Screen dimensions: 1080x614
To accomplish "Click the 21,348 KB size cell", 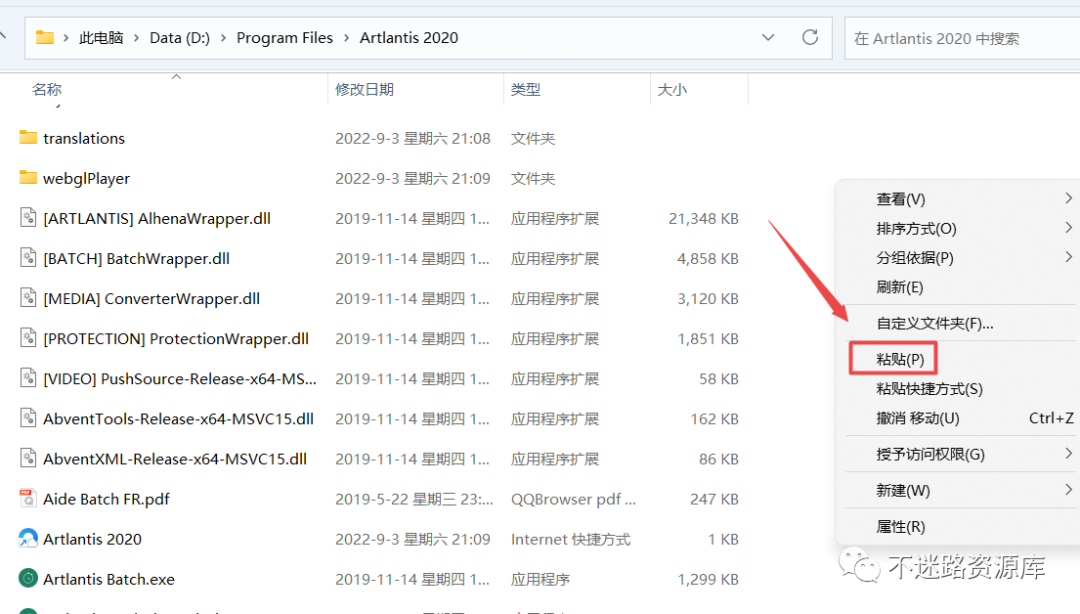I will coord(703,218).
